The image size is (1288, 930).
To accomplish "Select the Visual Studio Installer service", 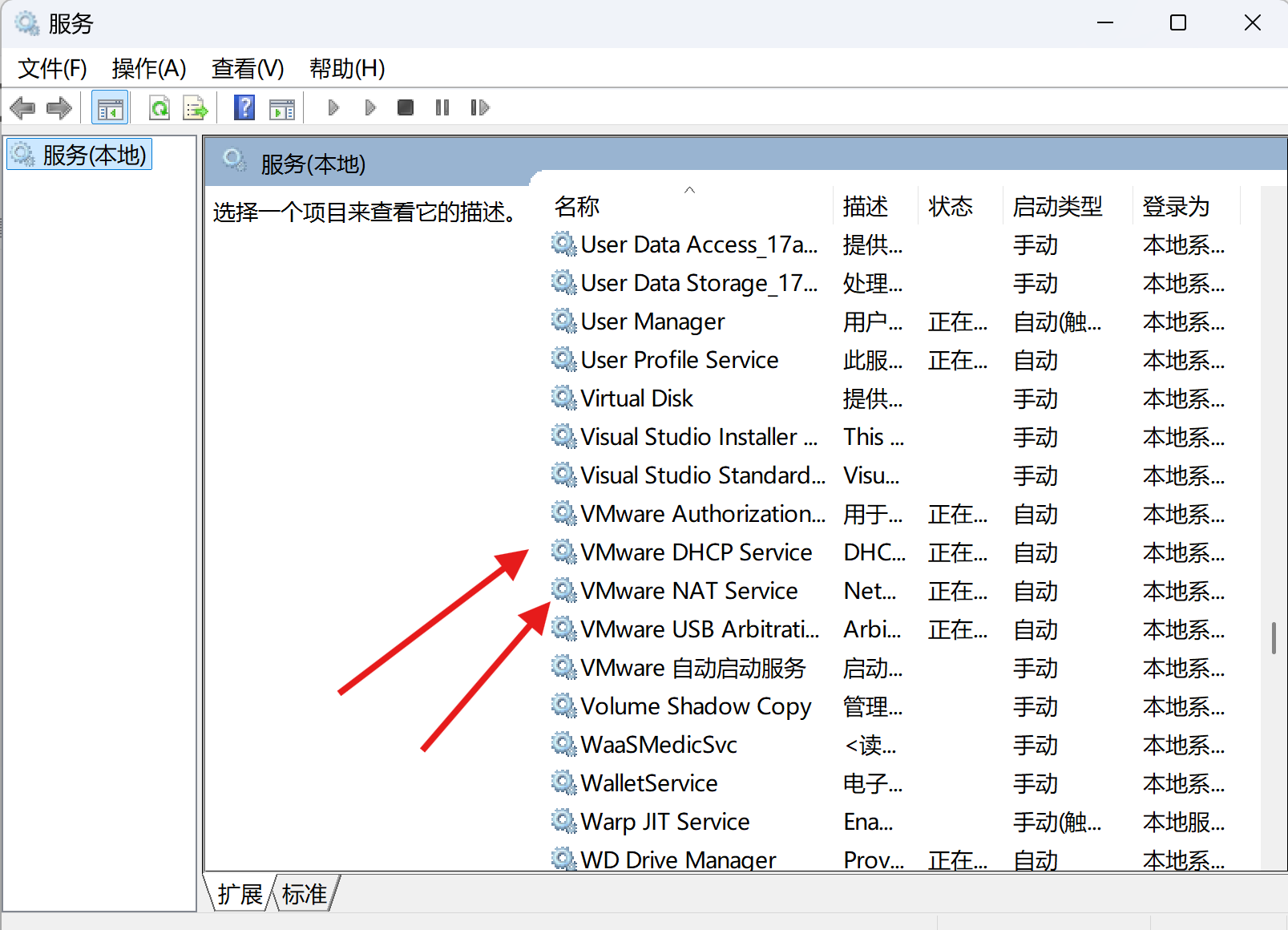I will 894,437.
